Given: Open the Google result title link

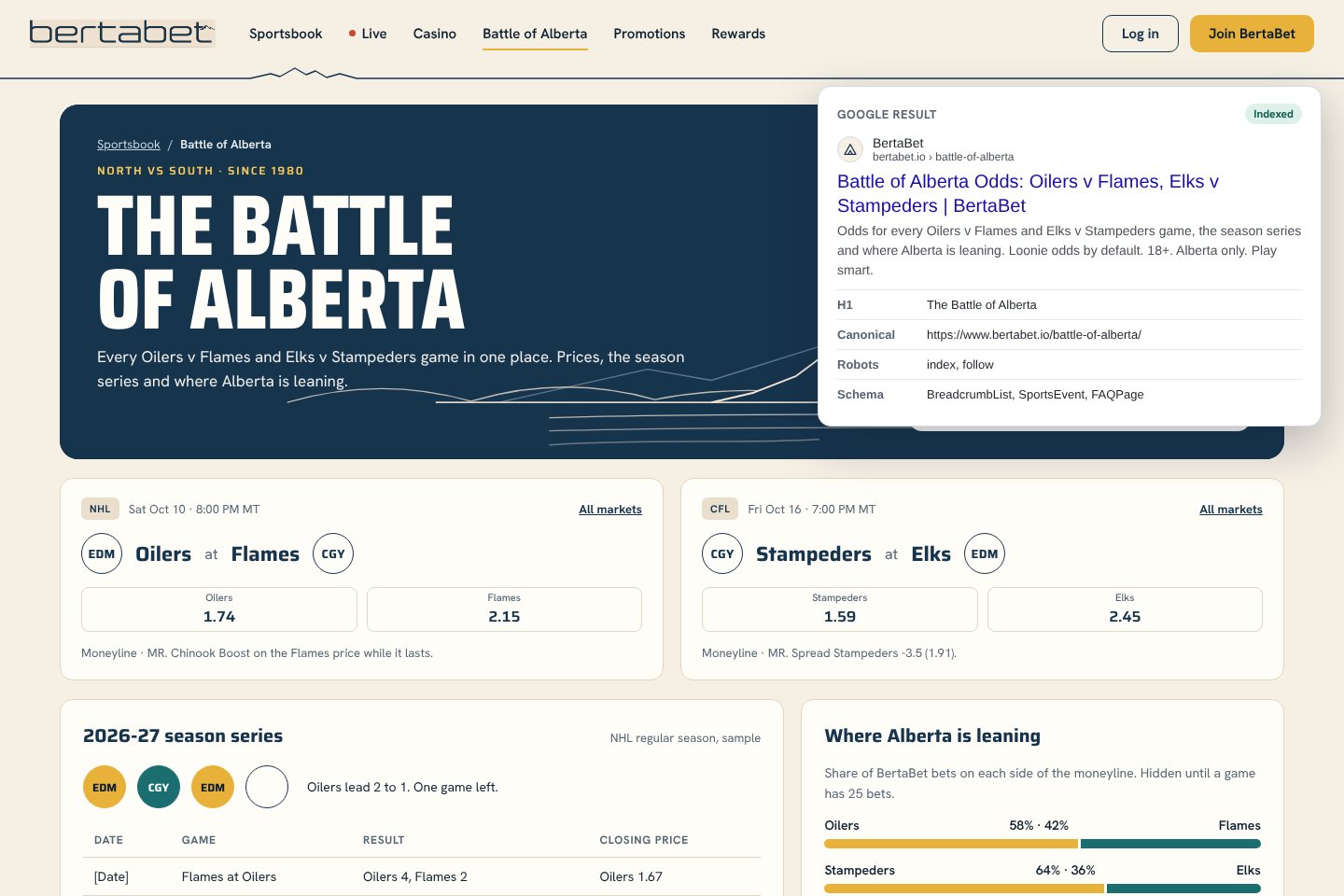Looking at the screenshot, I should [x=1028, y=193].
